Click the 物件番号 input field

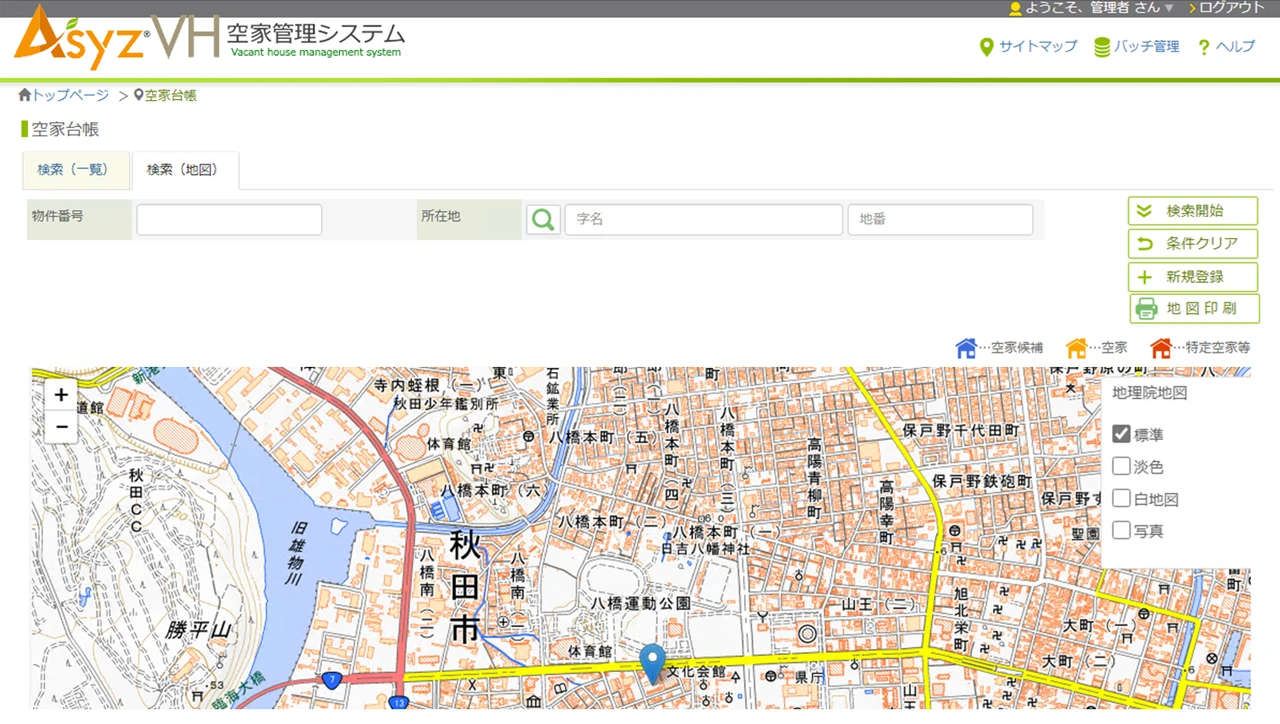[x=229, y=220]
